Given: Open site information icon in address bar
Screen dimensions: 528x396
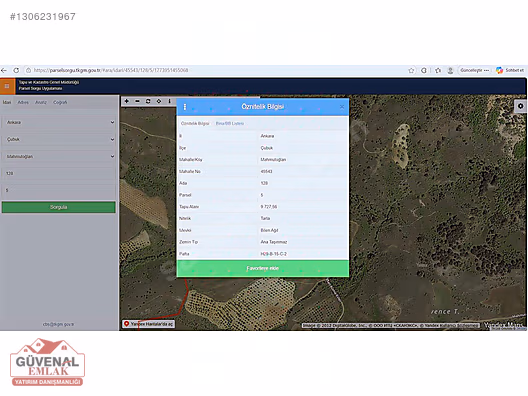Looking at the screenshot, I should 29,70.
